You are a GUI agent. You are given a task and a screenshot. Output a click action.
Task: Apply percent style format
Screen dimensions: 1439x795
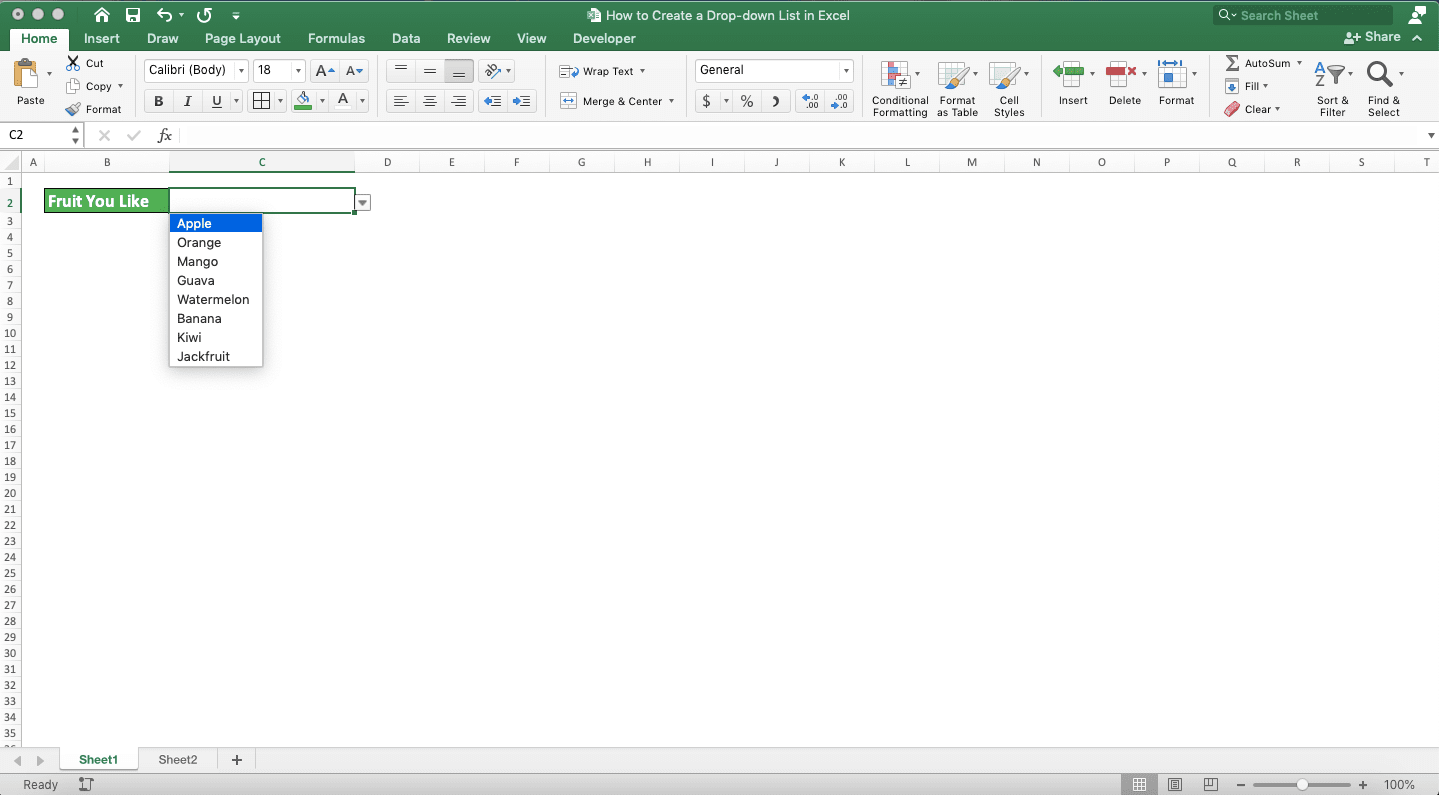747,101
